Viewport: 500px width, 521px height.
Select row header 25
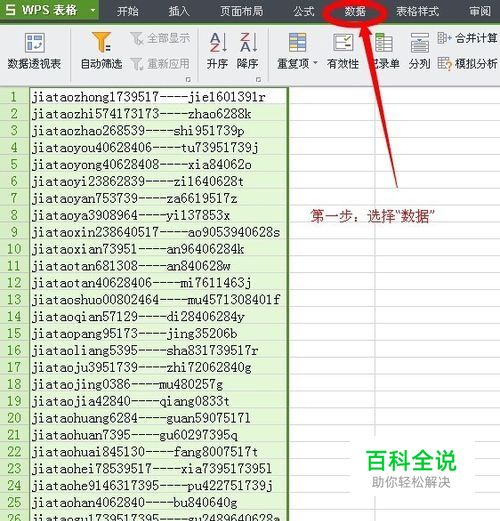coord(14,502)
